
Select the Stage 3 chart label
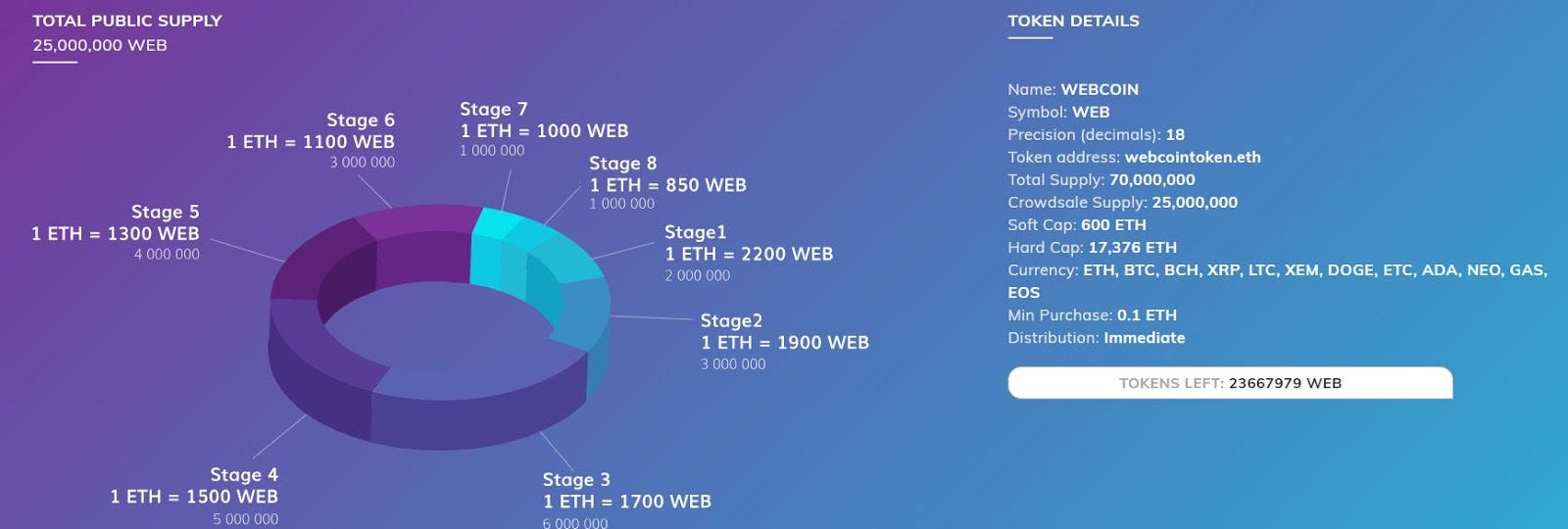click(x=576, y=479)
